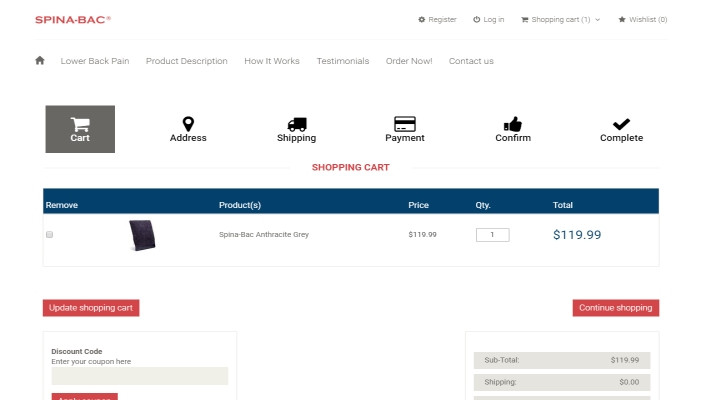
Task: Open the Order Now! menu item
Action: (x=409, y=61)
